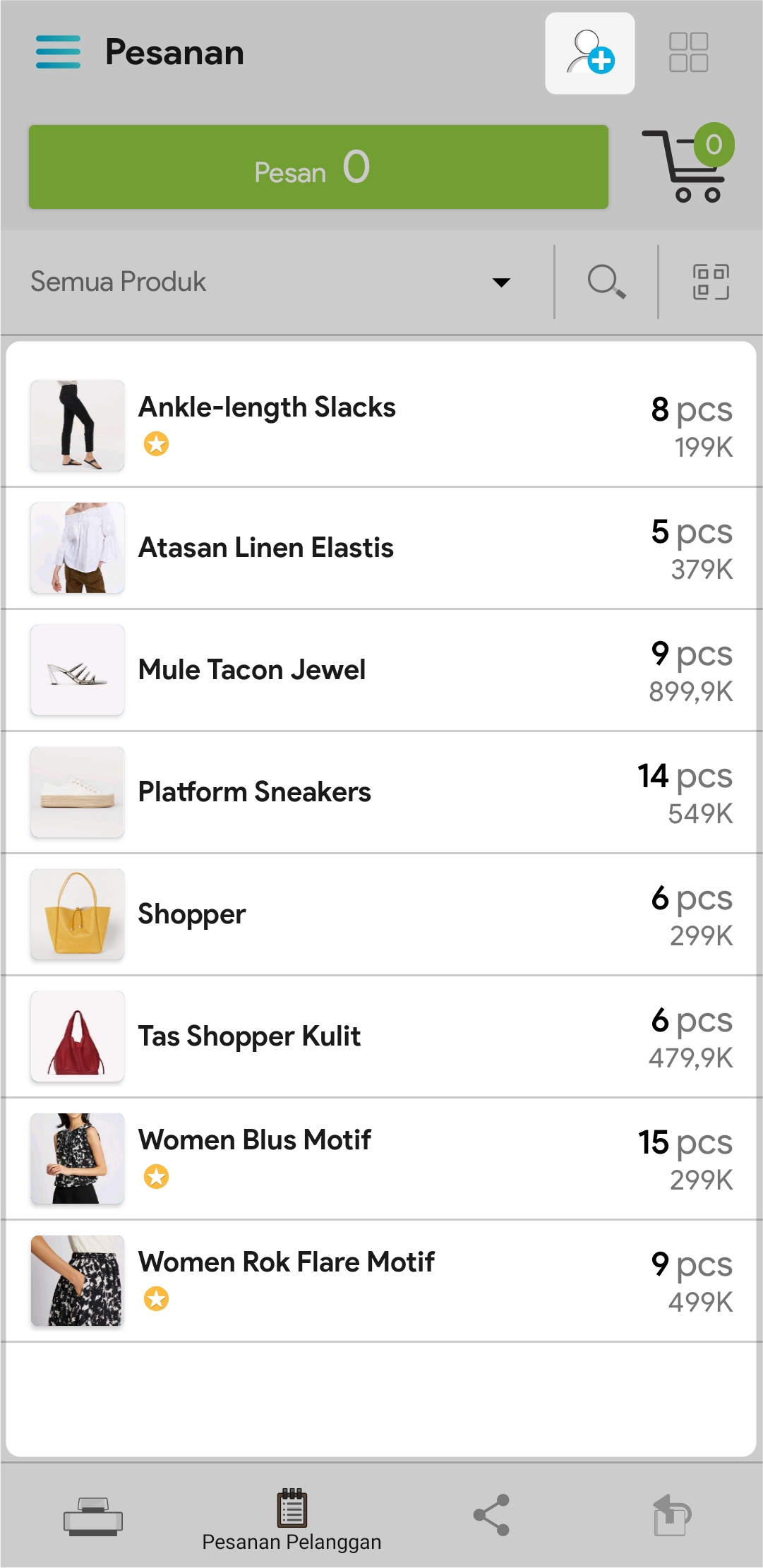Tap the return order icon
Image resolution: width=763 pixels, height=1568 pixels.
click(x=671, y=1515)
